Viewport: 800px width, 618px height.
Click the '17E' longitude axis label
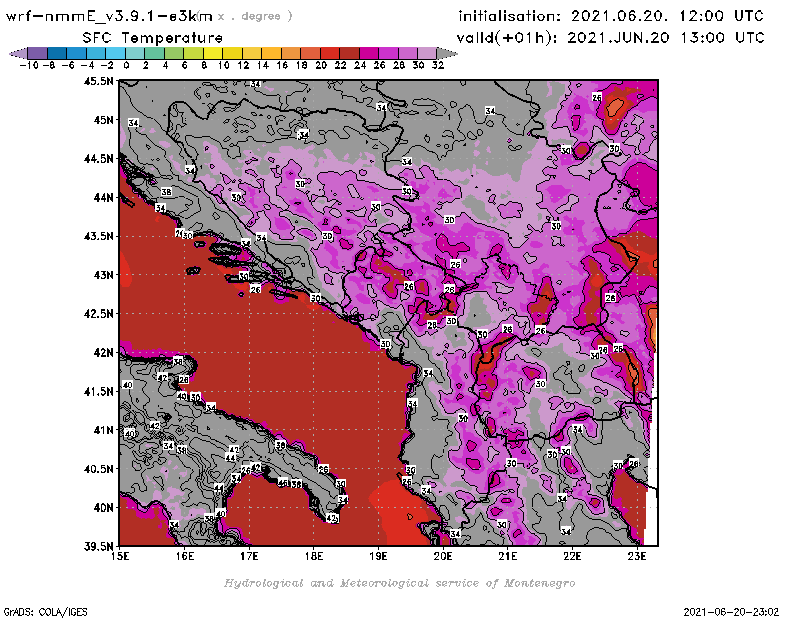click(249, 556)
